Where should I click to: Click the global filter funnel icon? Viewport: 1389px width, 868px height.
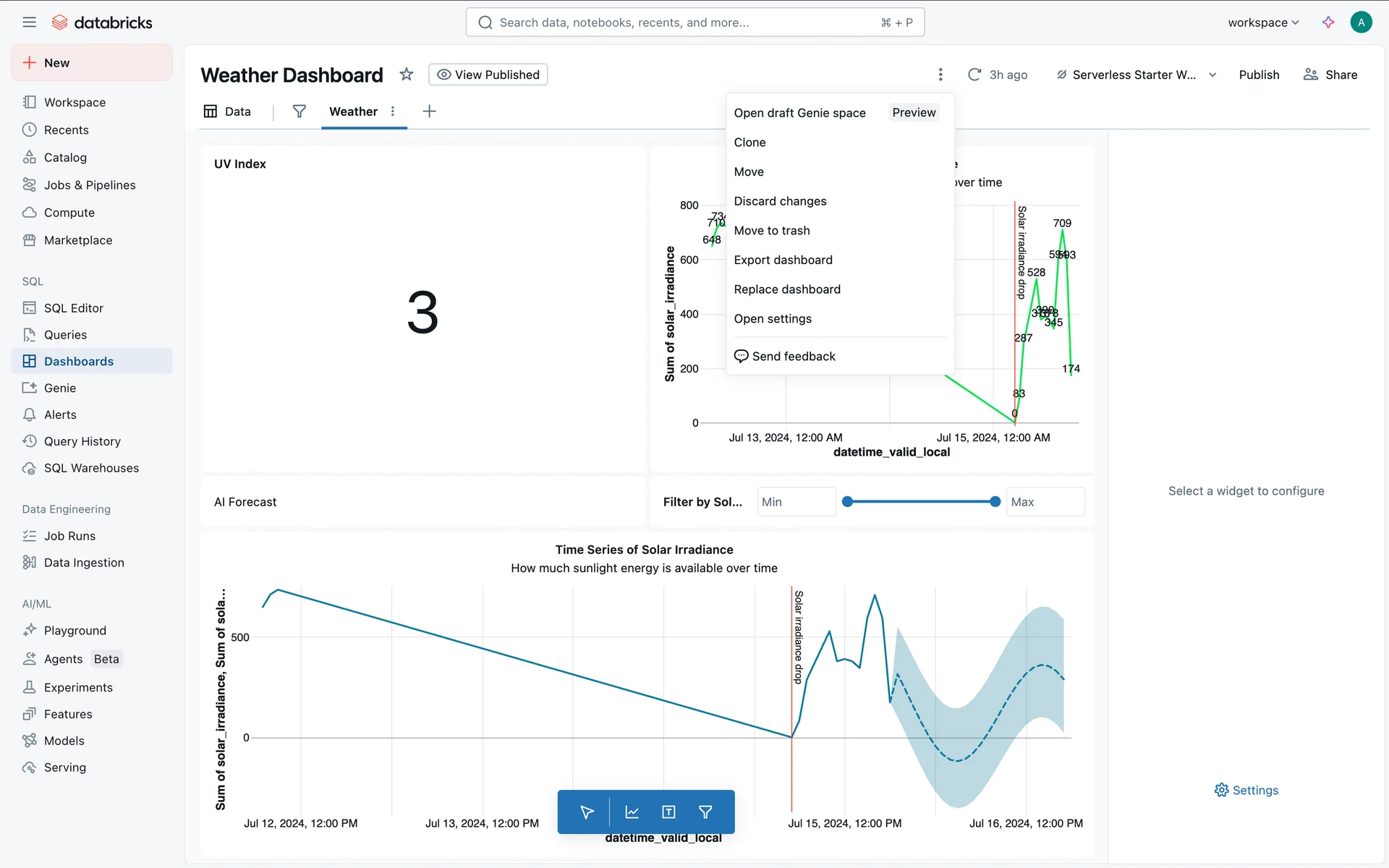(299, 111)
